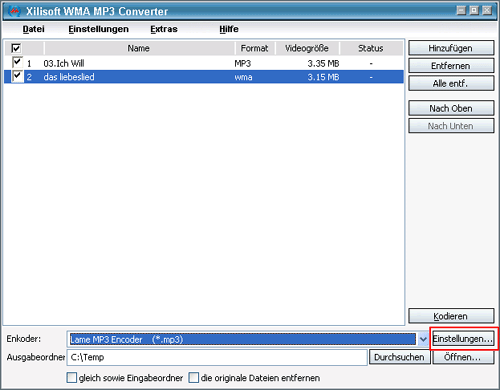
Task: Maximize the Xilisoft window
Action: click(474, 11)
